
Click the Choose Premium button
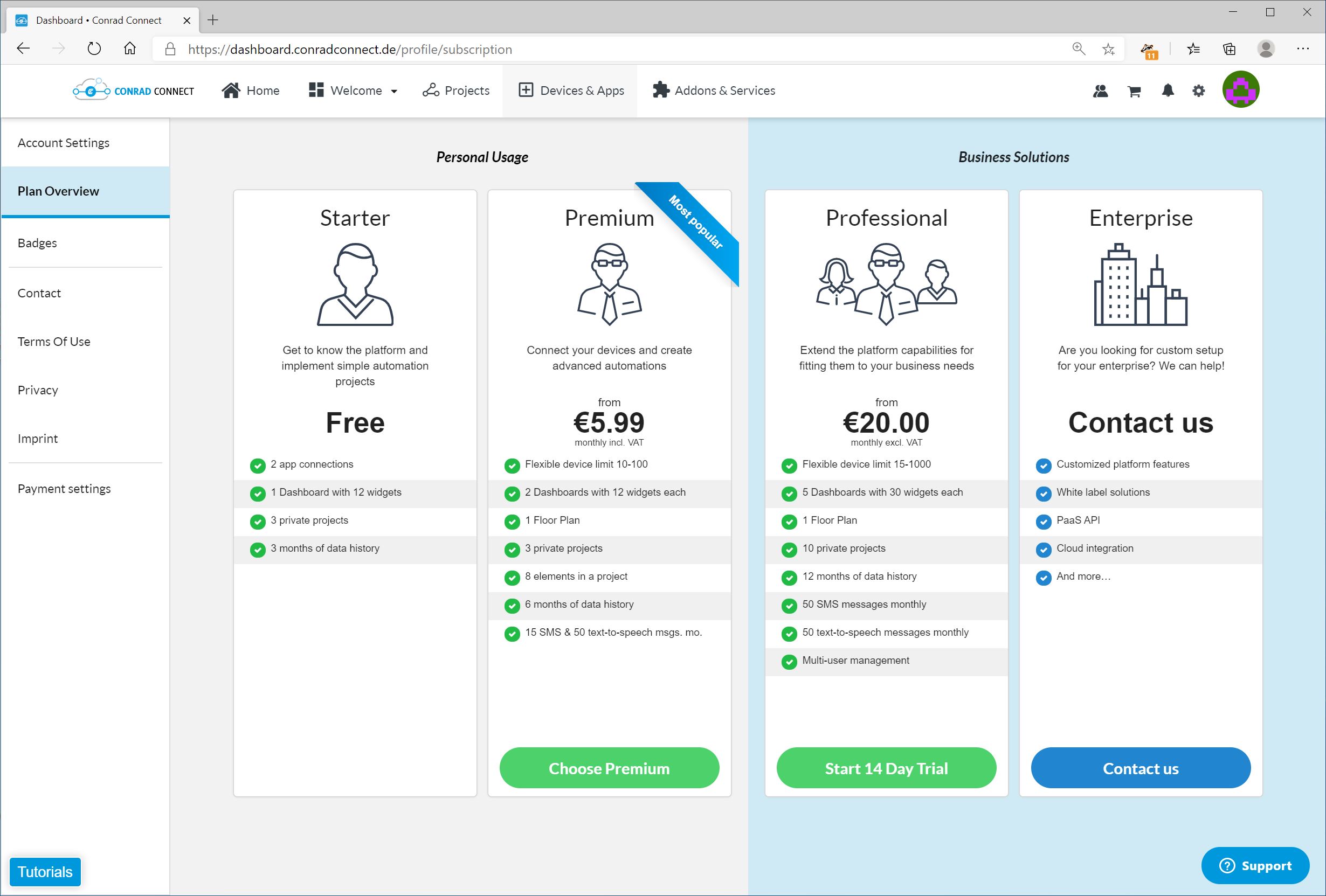[x=609, y=768]
